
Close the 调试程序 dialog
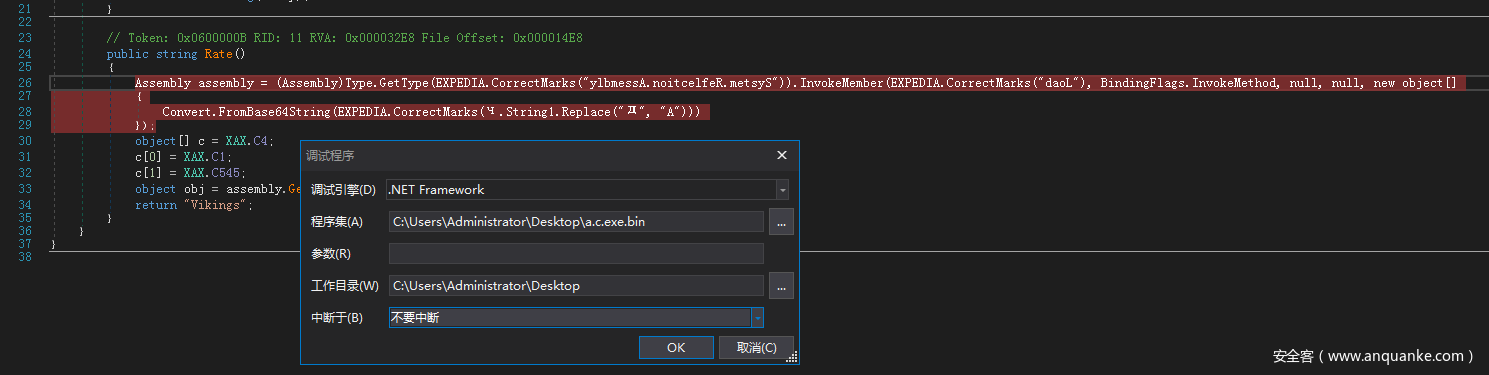[783, 156]
